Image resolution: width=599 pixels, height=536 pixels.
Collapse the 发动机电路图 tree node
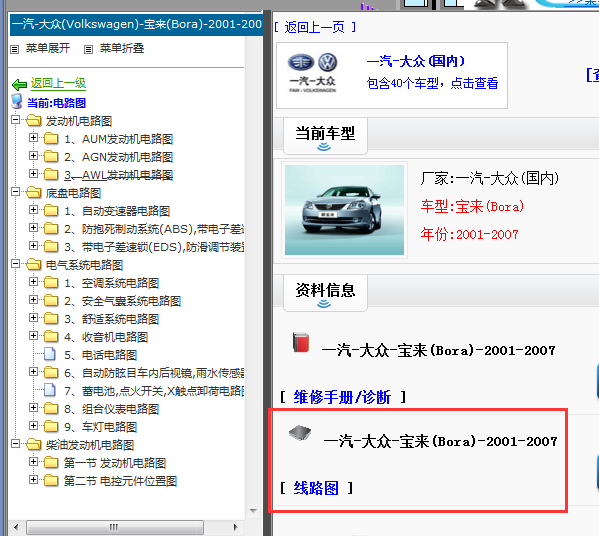[x=16, y=120]
